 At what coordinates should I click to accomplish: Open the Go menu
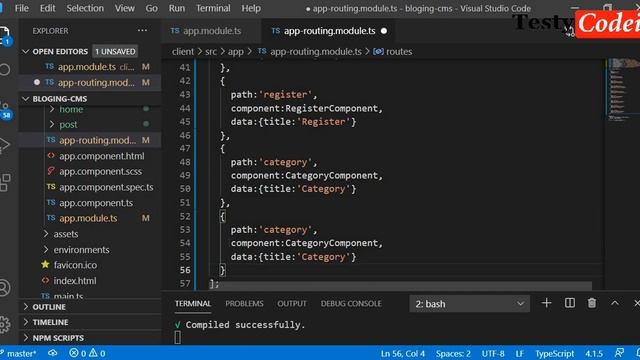point(151,8)
